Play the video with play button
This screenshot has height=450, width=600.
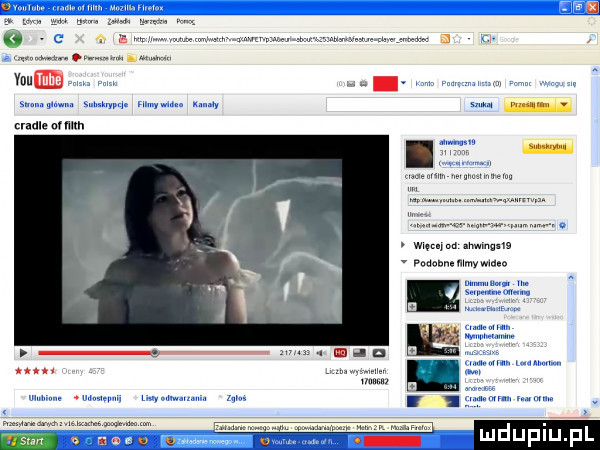[x=23, y=353]
